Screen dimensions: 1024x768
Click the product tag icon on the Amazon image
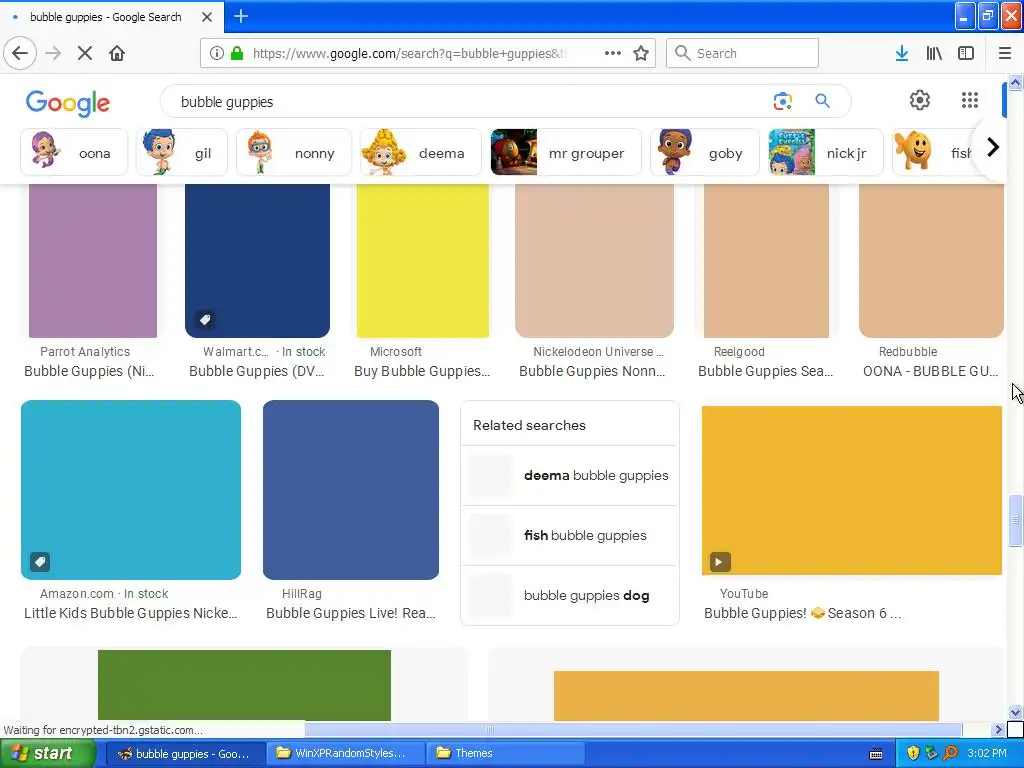pos(40,562)
